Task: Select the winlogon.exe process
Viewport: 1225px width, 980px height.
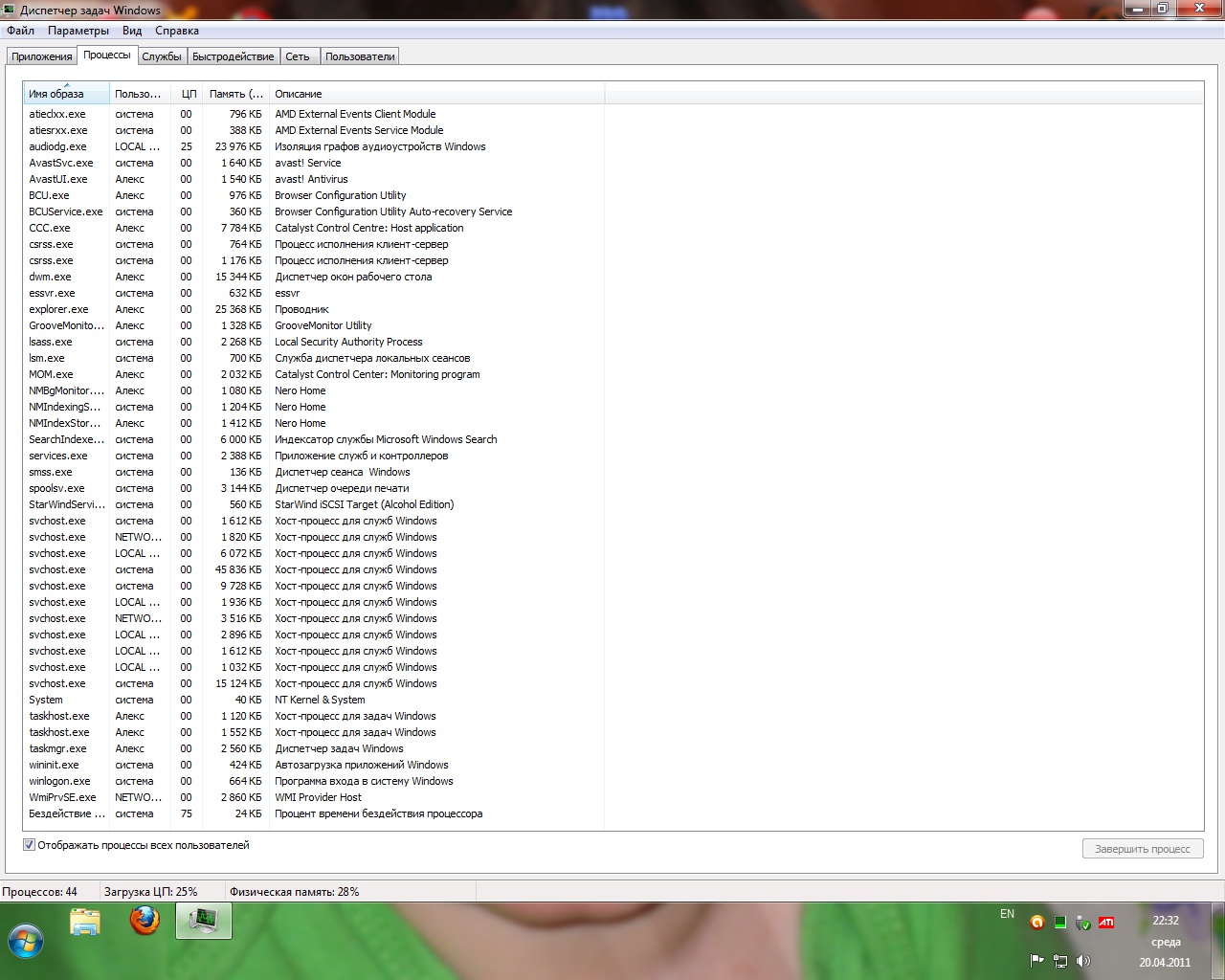Action: [x=314, y=781]
